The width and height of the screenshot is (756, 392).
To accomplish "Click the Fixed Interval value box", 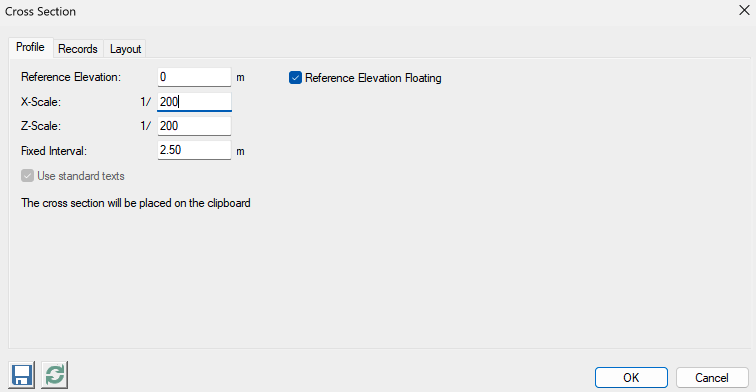I will pyautogui.click(x=194, y=150).
